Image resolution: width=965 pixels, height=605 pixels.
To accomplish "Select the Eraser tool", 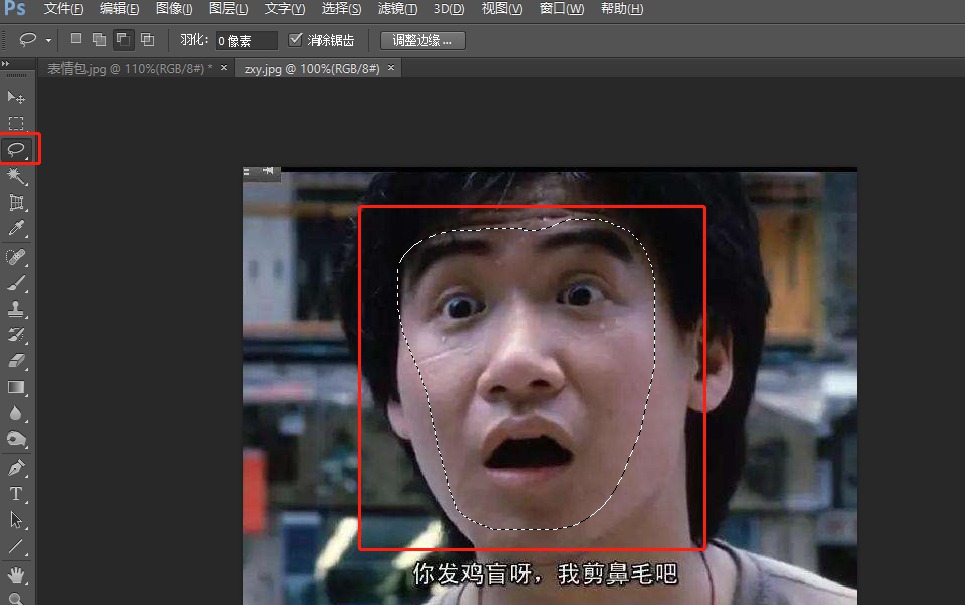I will pyautogui.click(x=16, y=360).
